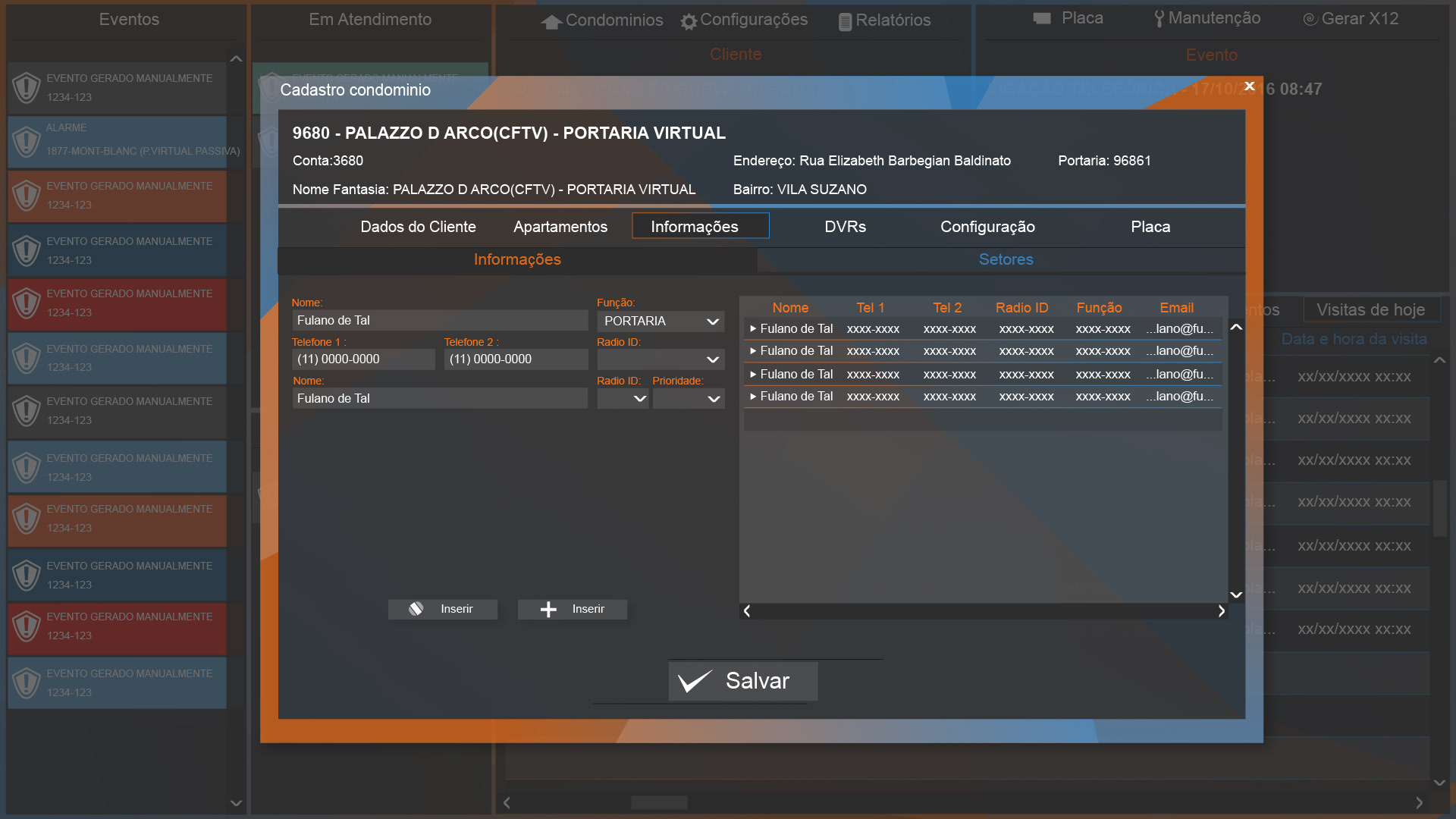Click the Salvar button
Image resolution: width=1456 pixels, height=819 pixels.
[x=742, y=681]
